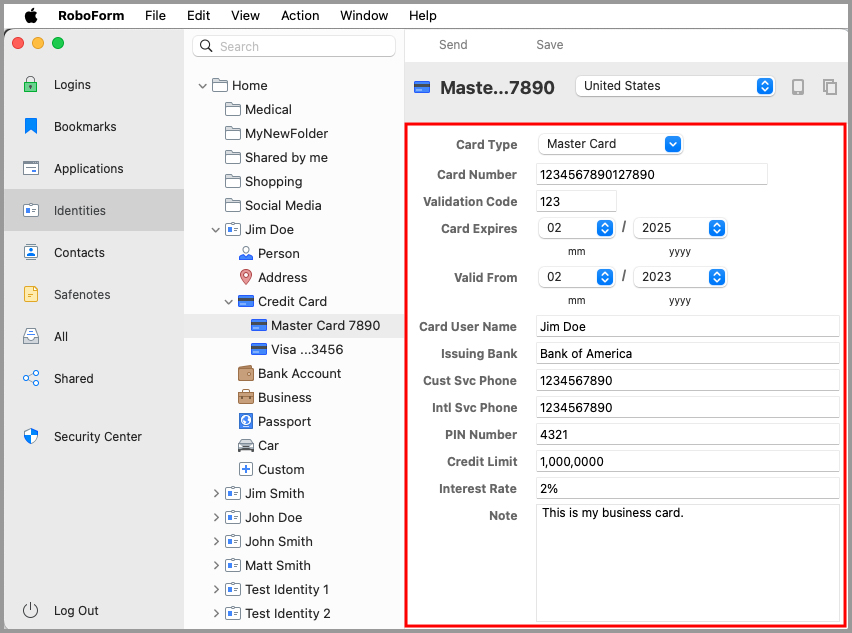This screenshot has width=852, height=633.
Task: Click the Issuing Bank field
Action: (x=687, y=354)
